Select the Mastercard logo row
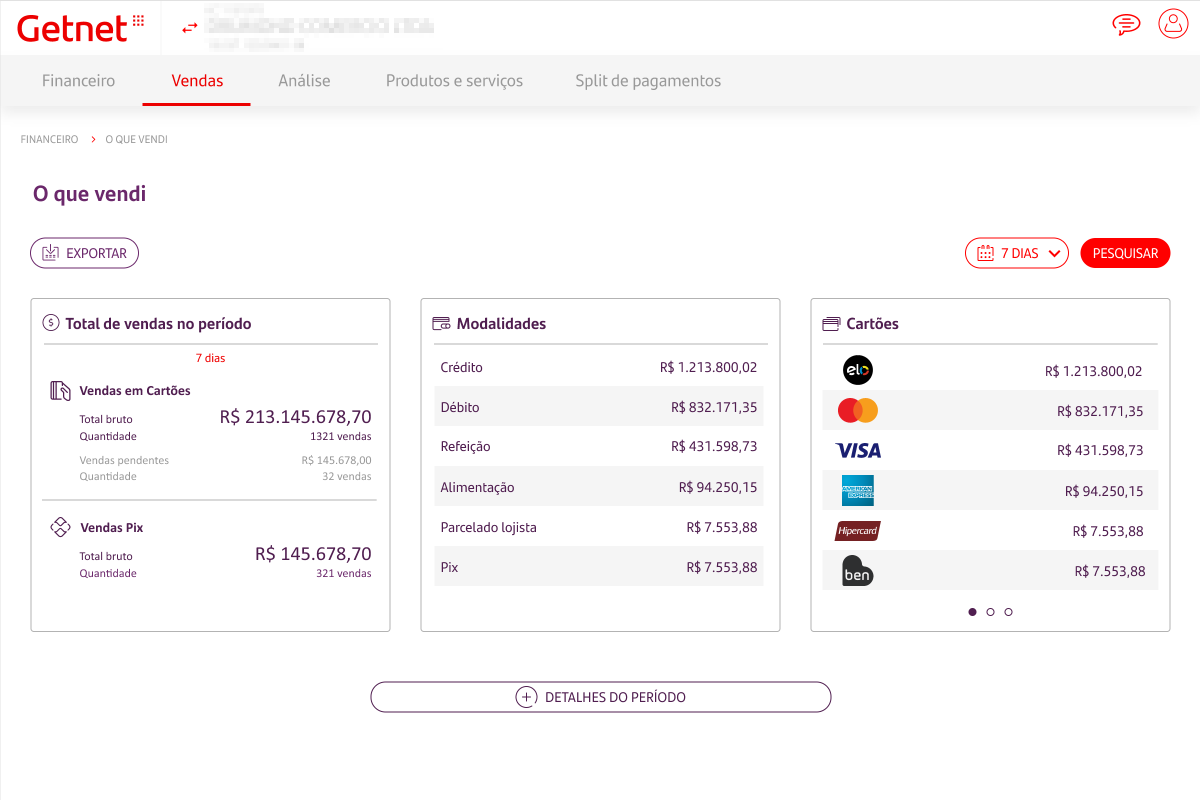 point(857,410)
